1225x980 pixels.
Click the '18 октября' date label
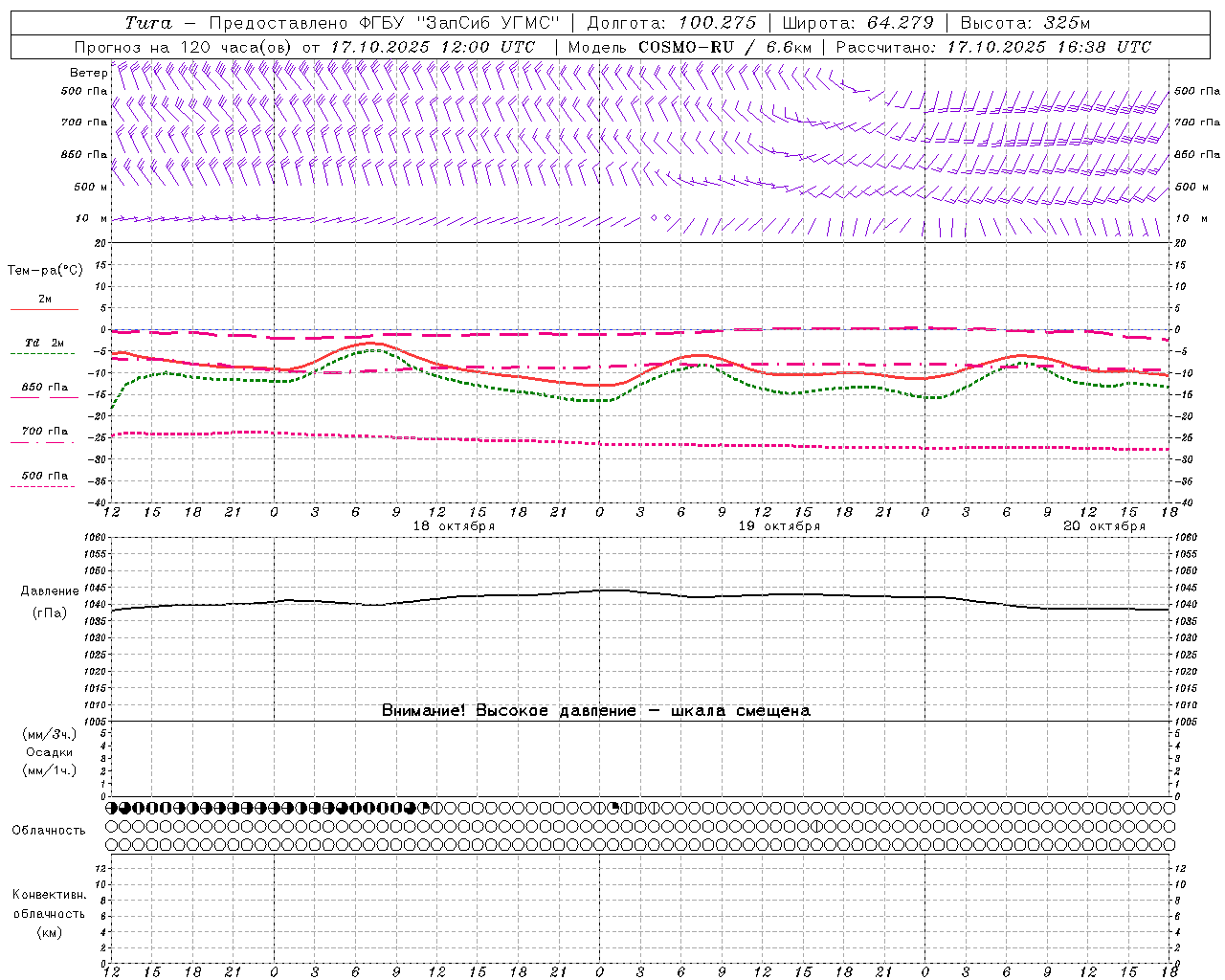coord(454,526)
